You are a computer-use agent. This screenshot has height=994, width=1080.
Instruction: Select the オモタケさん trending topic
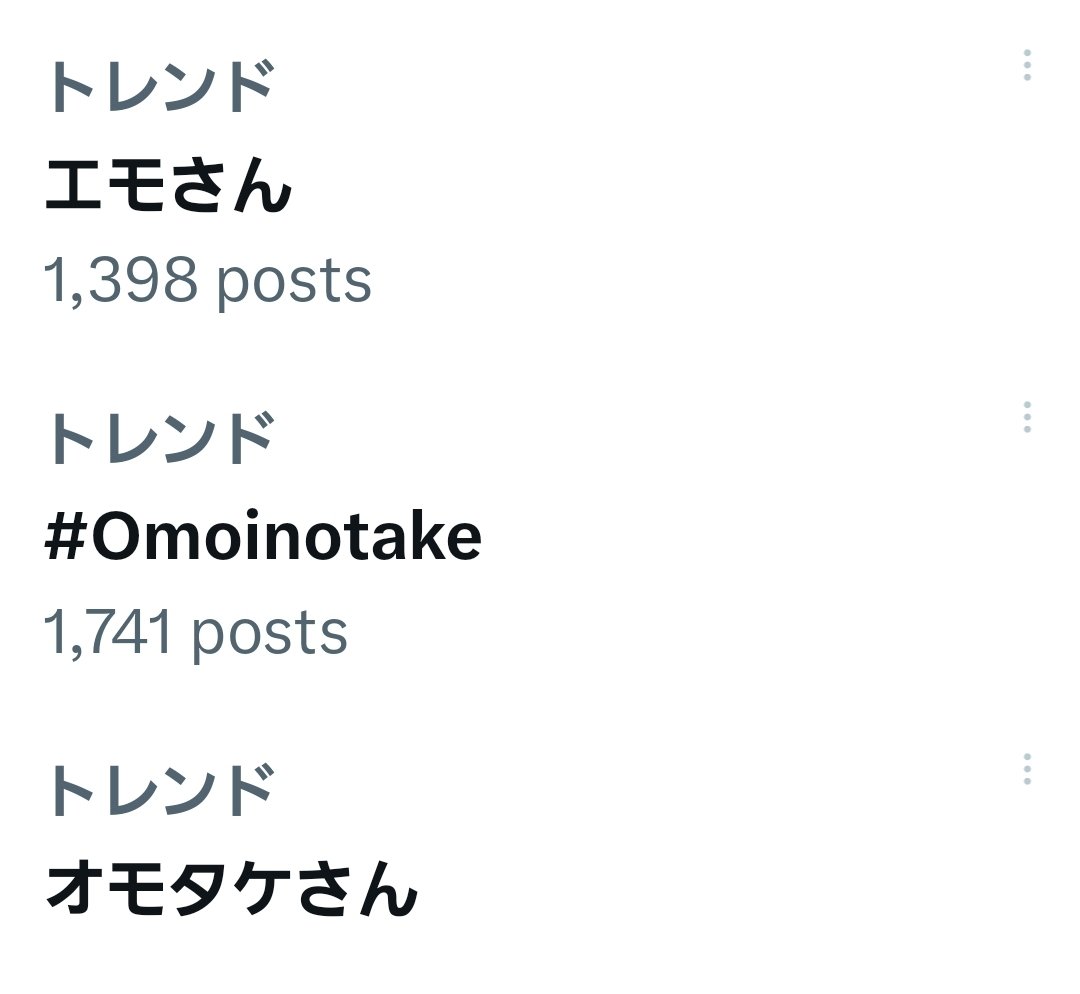tap(231, 890)
